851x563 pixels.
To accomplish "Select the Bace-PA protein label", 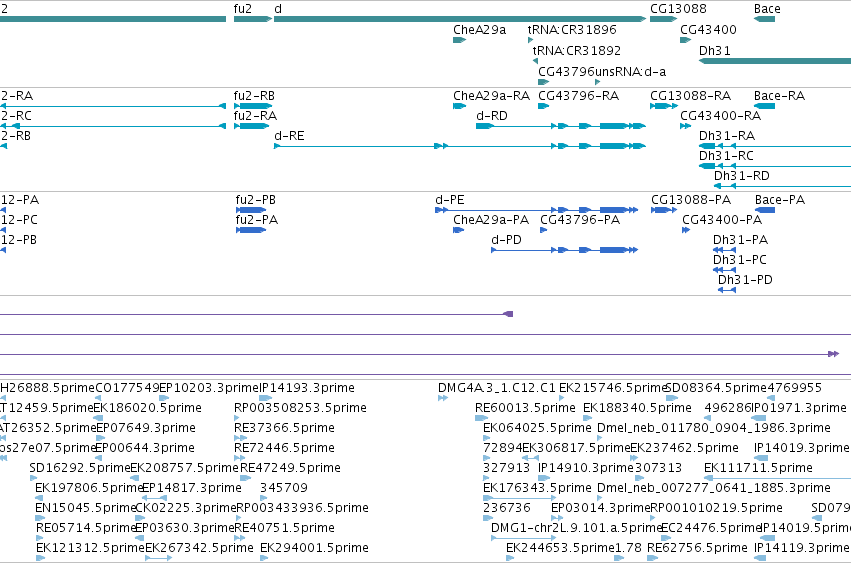I will (780, 200).
